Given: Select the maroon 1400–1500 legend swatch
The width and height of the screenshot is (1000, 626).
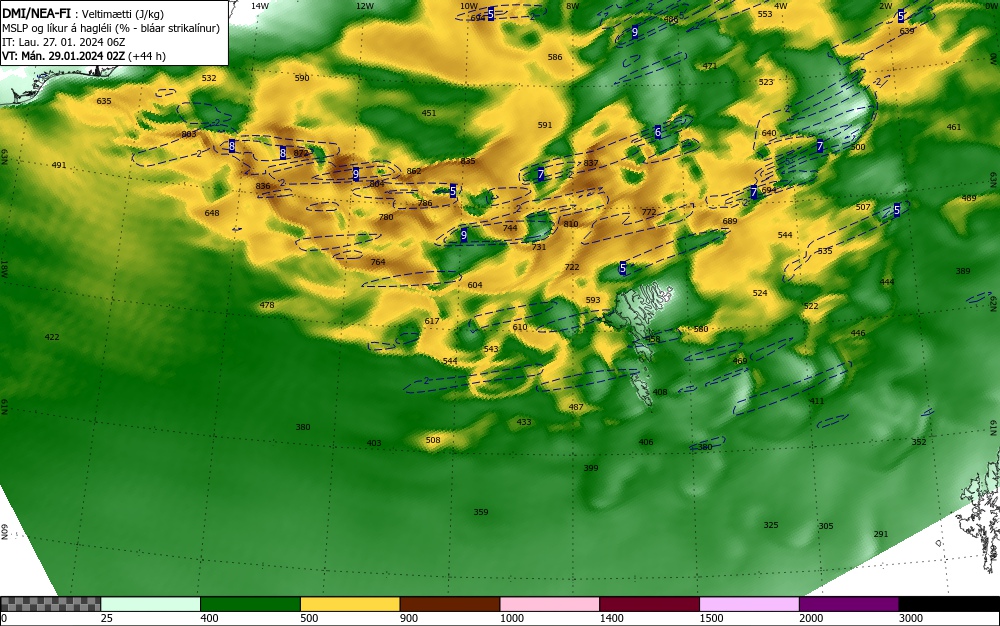Looking at the screenshot, I should (x=649, y=604).
